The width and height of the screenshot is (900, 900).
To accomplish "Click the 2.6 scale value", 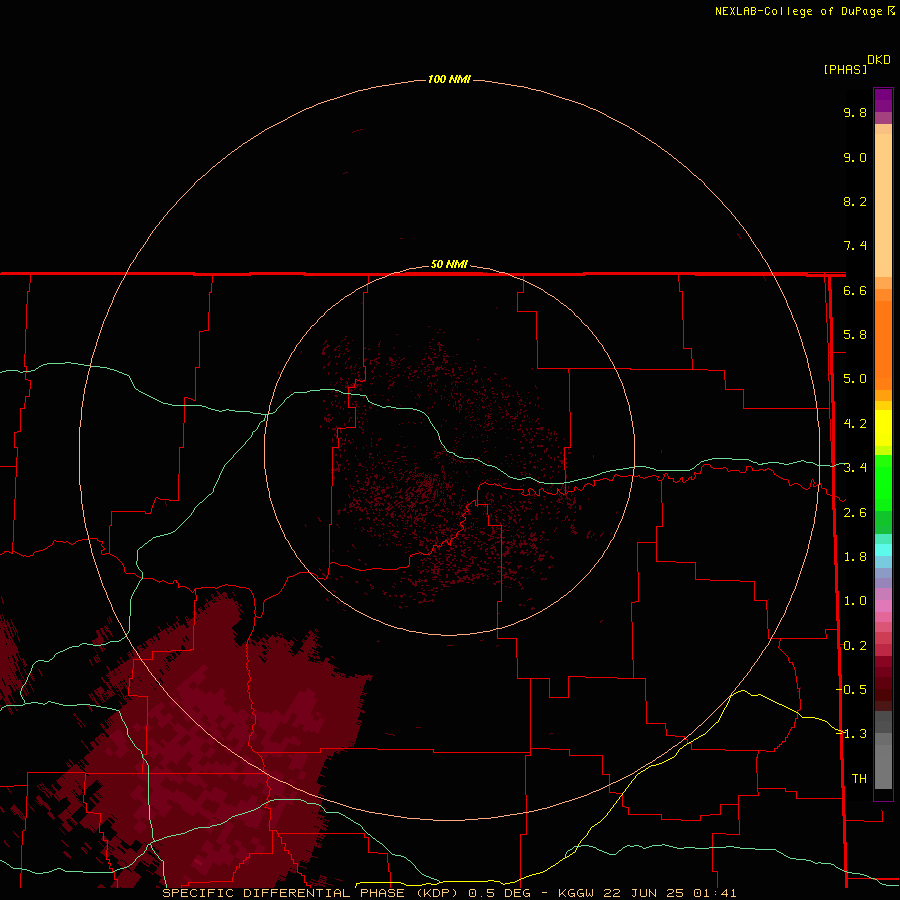I will [x=855, y=513].
